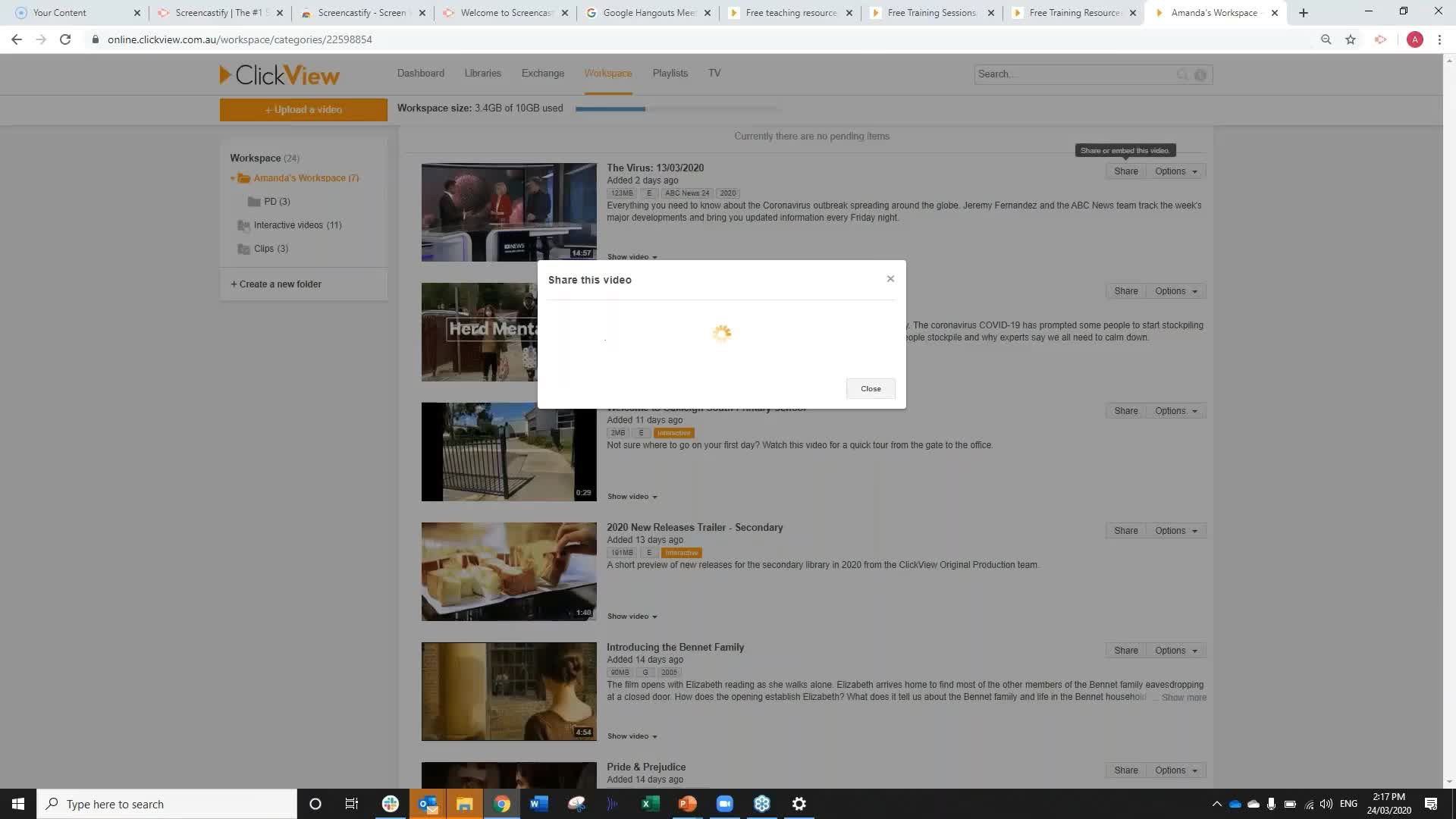Open the Exchange tab
1456x819 pixels.
pyautogui.click(x=543, y=74)
